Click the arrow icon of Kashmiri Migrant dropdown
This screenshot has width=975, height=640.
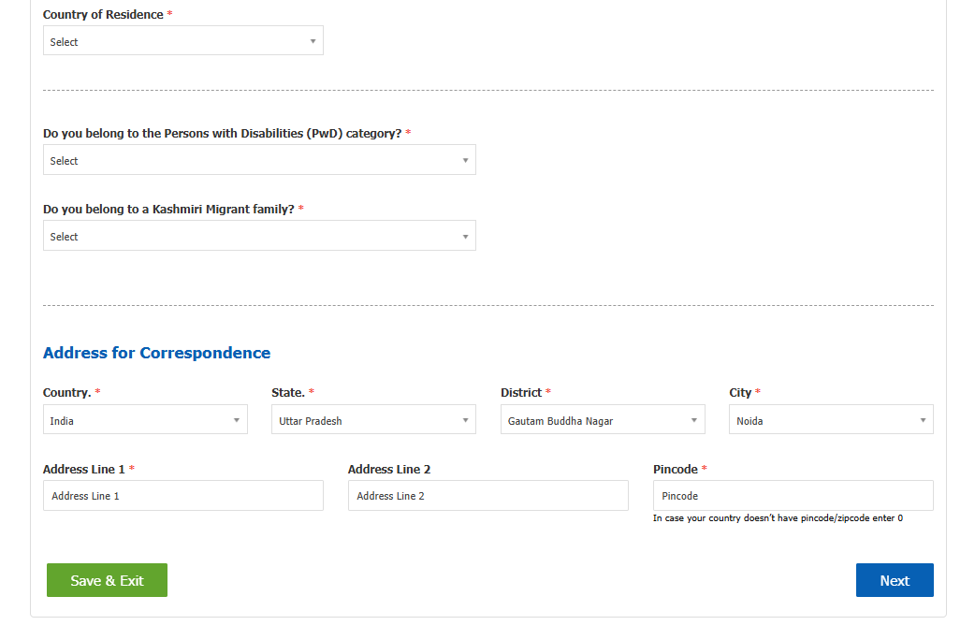[465, 236]
